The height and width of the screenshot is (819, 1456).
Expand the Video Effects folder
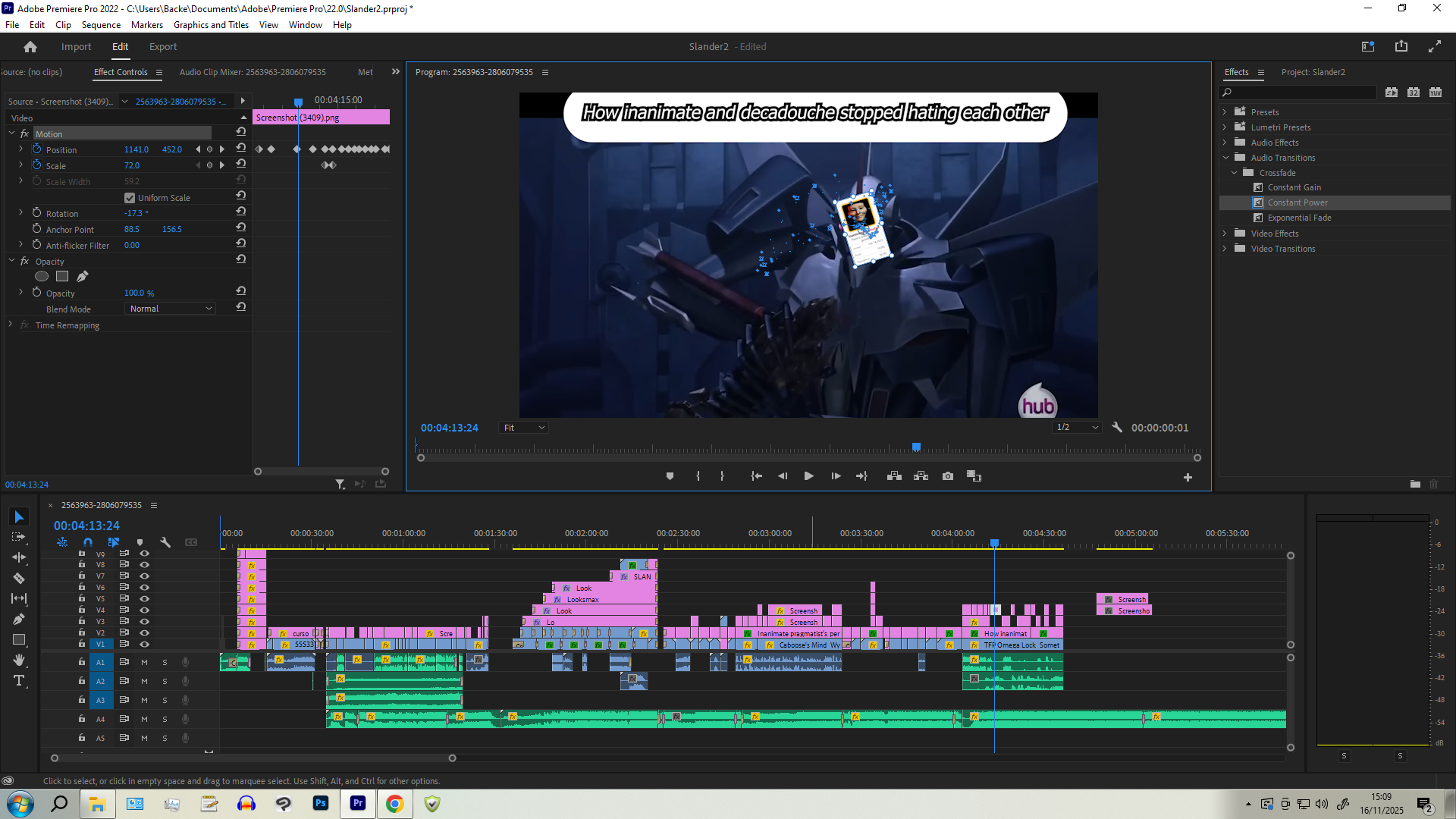tap(1225, 234)
